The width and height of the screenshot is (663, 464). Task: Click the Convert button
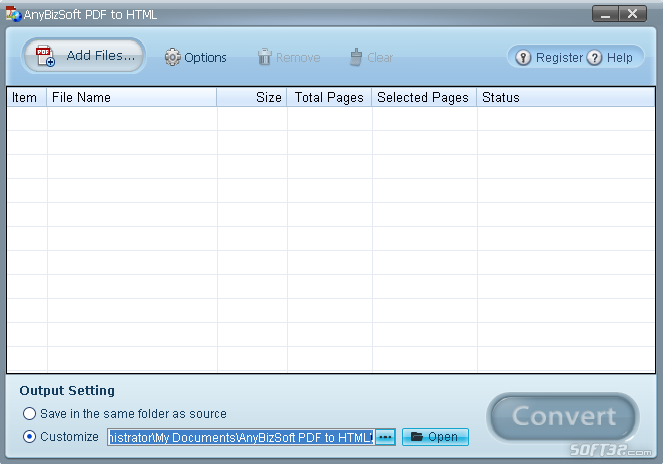click(x=563, y=416)
